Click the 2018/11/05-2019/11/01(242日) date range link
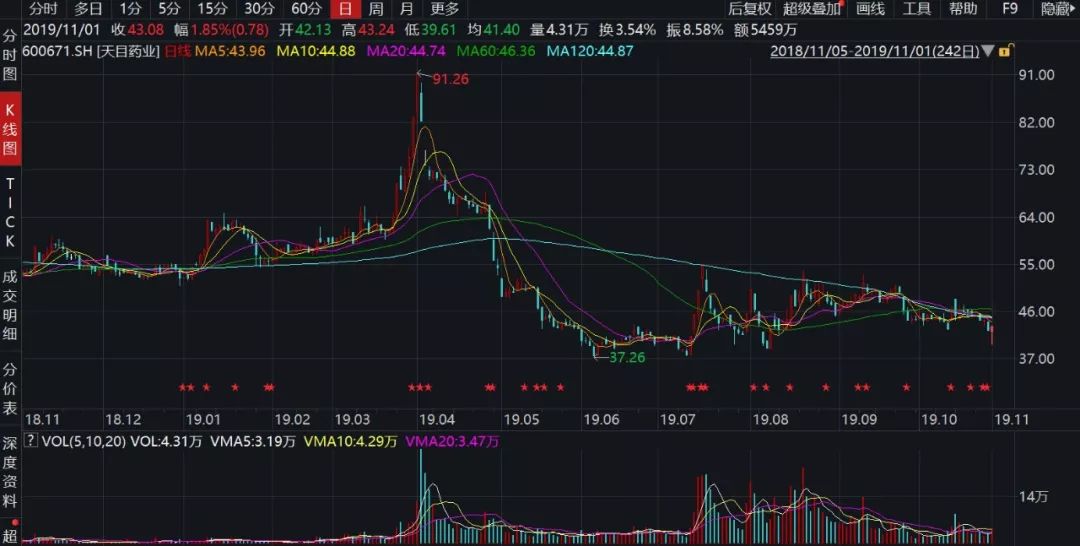Screen dimensions: 1080x546 874,51
